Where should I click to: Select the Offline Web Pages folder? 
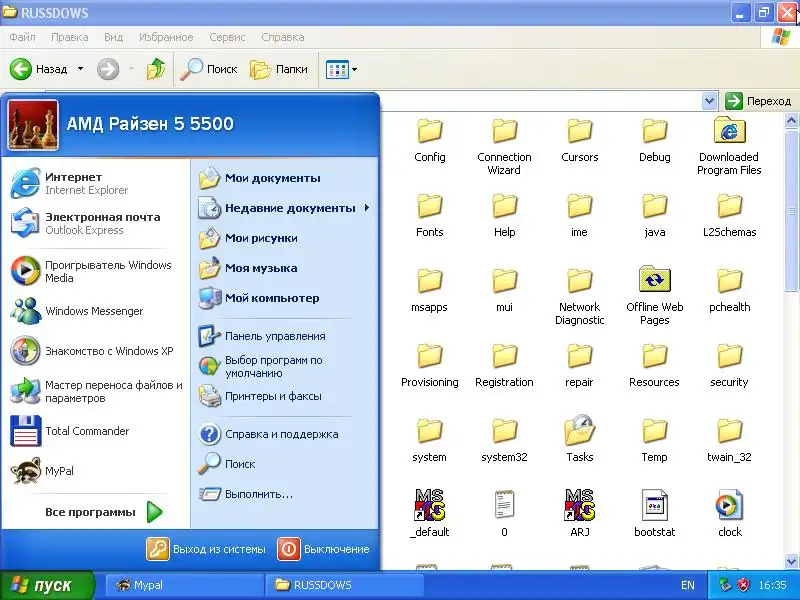point(655,295)
